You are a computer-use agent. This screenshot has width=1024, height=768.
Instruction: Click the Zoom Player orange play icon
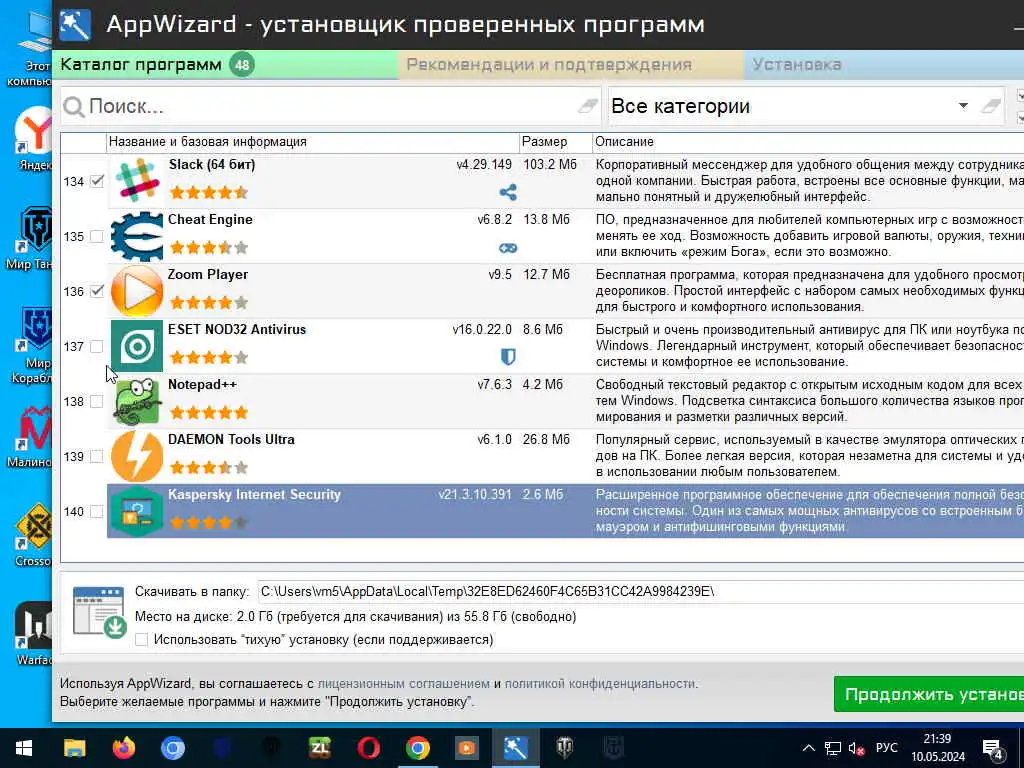[x=137, y=291]
